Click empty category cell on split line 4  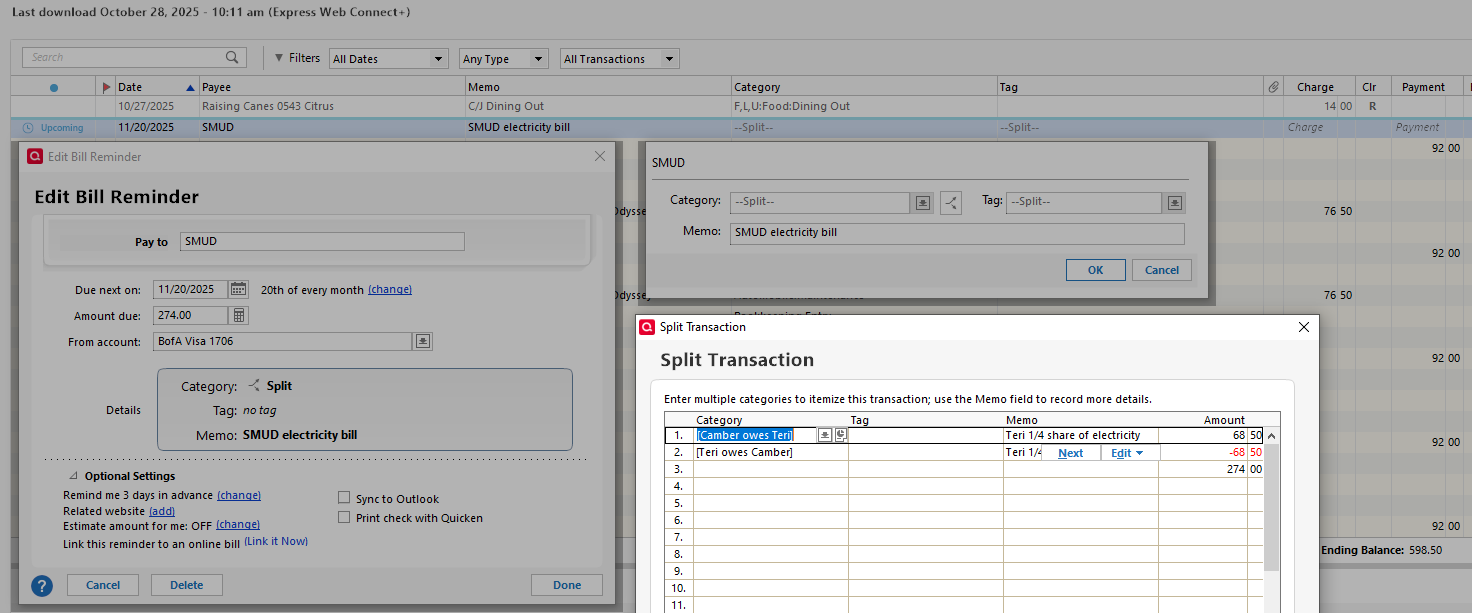coord(770,486)
